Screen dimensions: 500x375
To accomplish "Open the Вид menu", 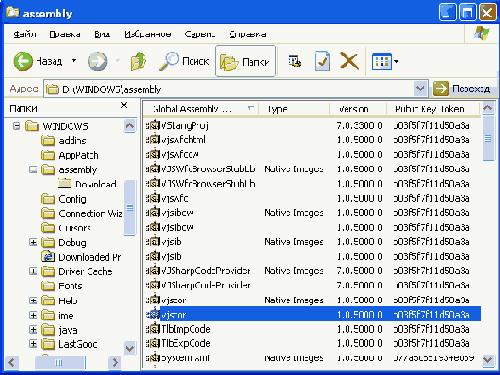I will click(x=102, y=34).
